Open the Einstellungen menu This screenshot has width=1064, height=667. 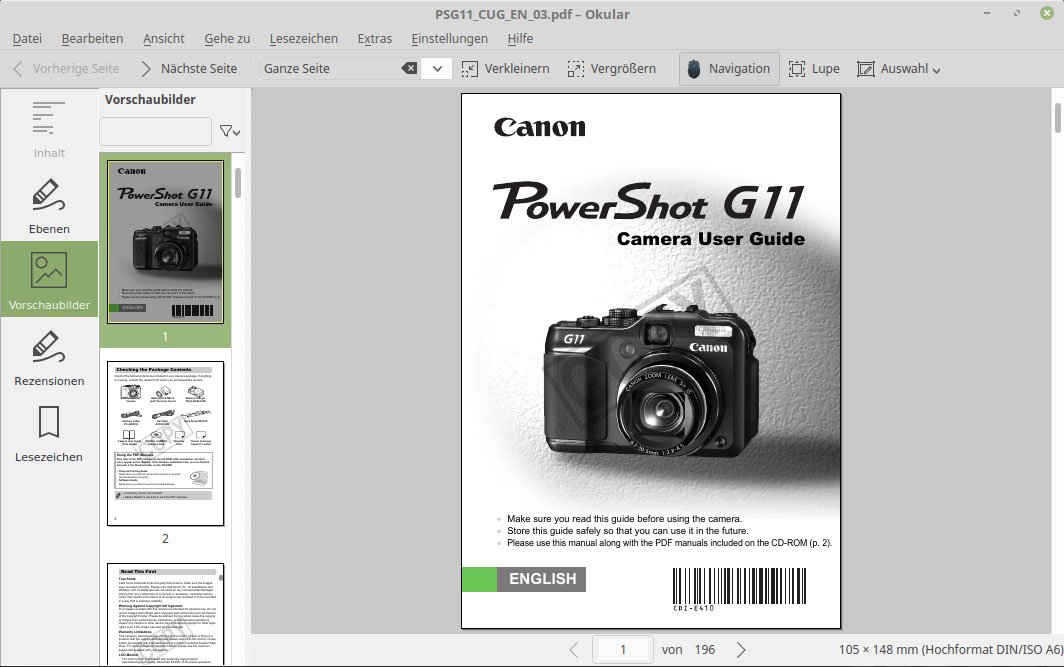pos(449,38)
